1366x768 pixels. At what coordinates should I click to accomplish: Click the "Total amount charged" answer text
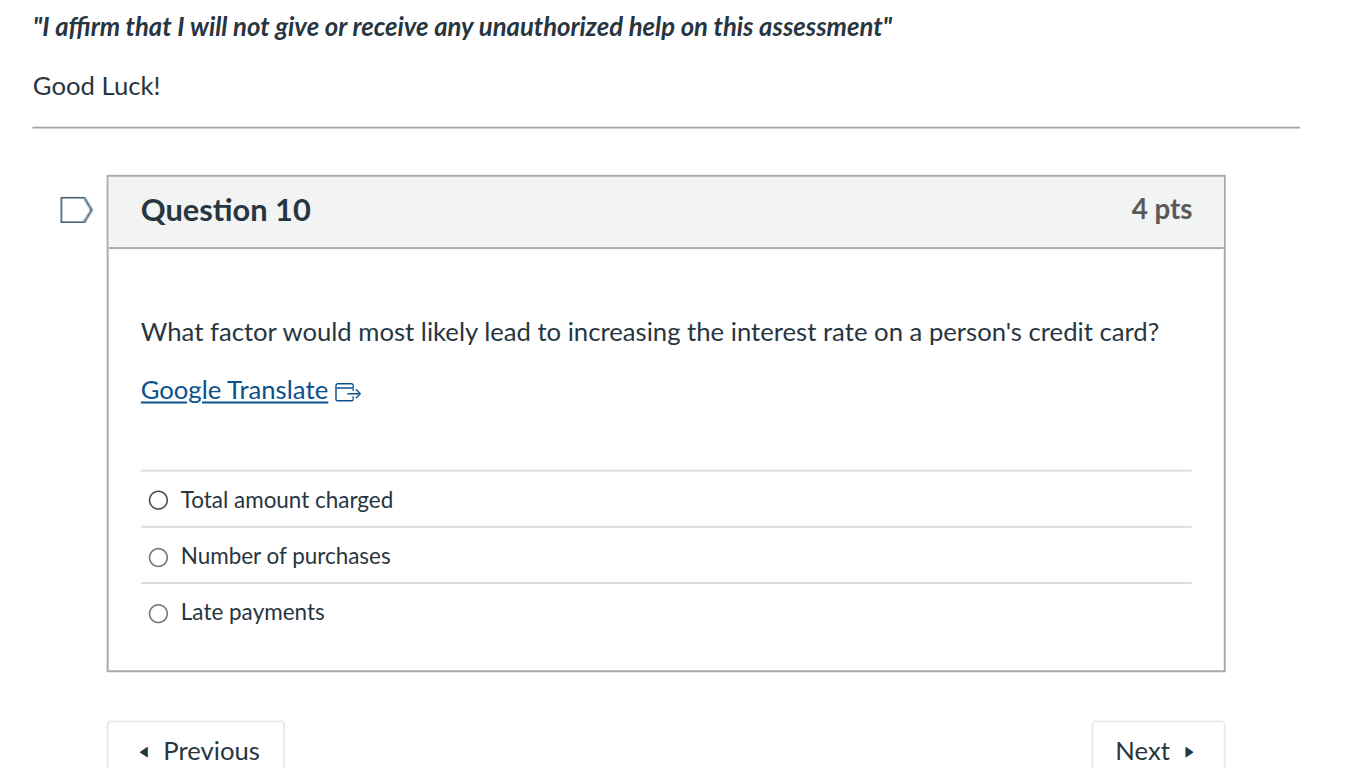[x=286, y=499]
